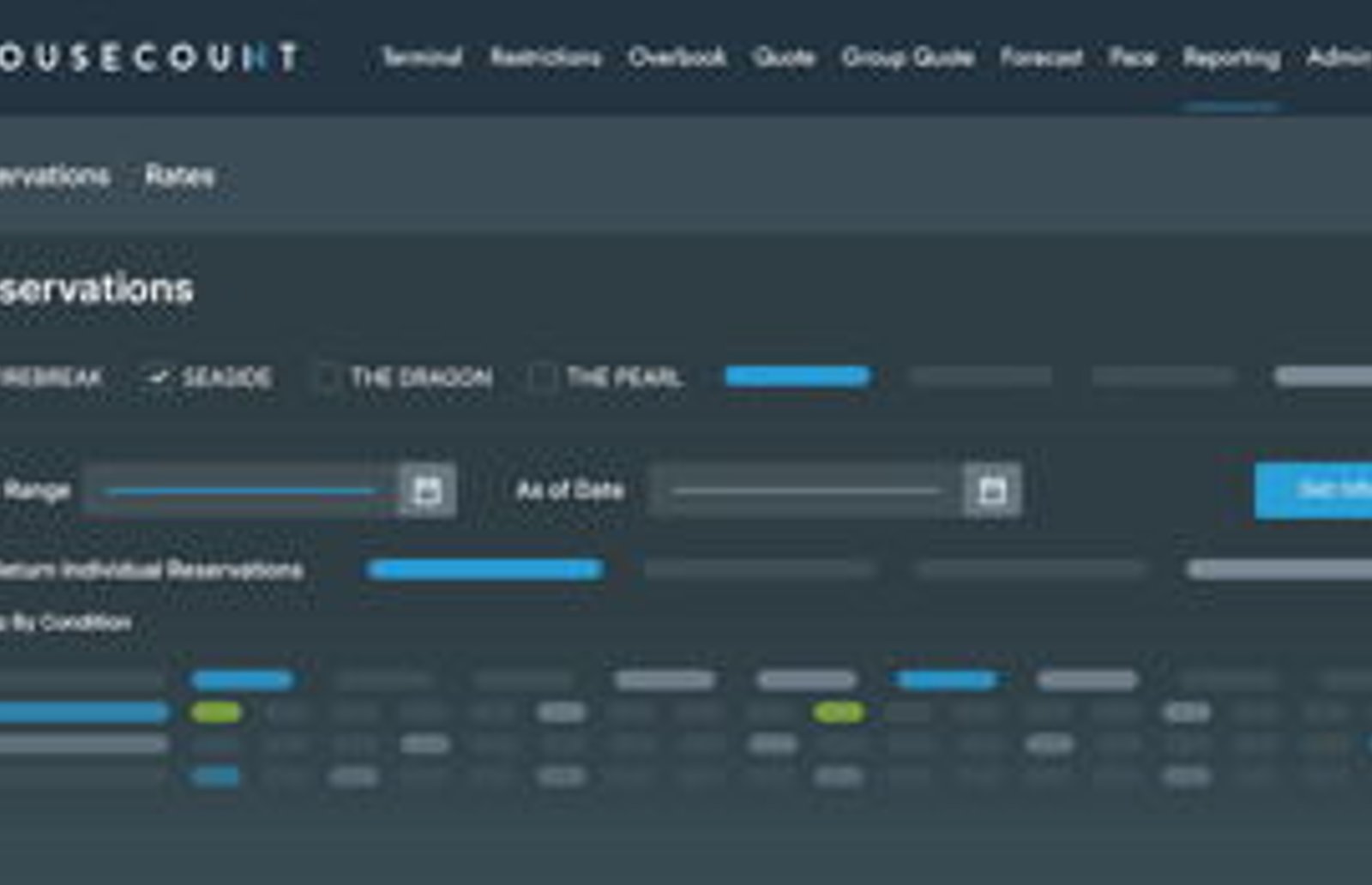Uncheck the SEASIDE property checkbox
This screenshot has height=885, width=1372.
click(x=158, y=376)
